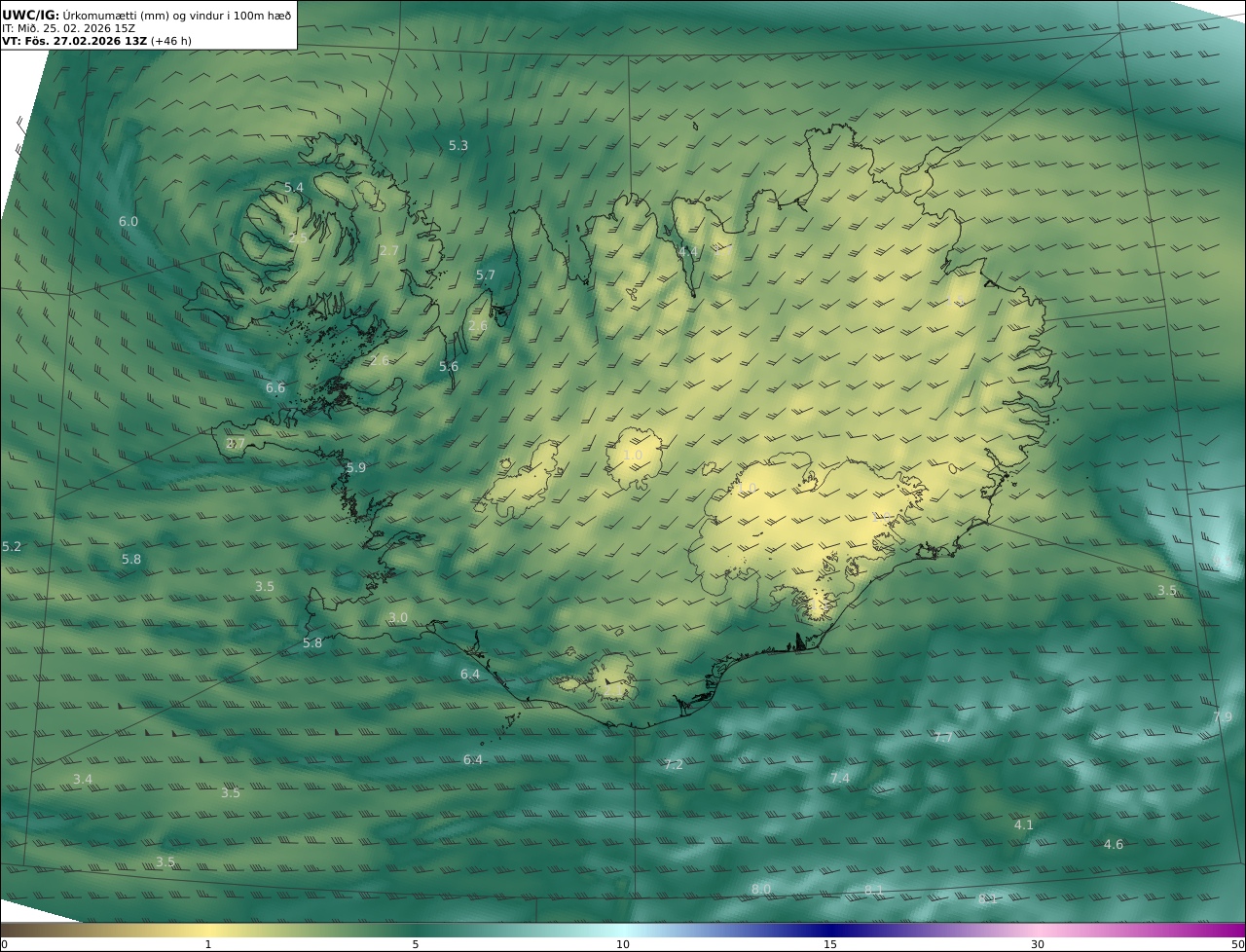Click the '7.4' value on the map

(x=840, y=779)
